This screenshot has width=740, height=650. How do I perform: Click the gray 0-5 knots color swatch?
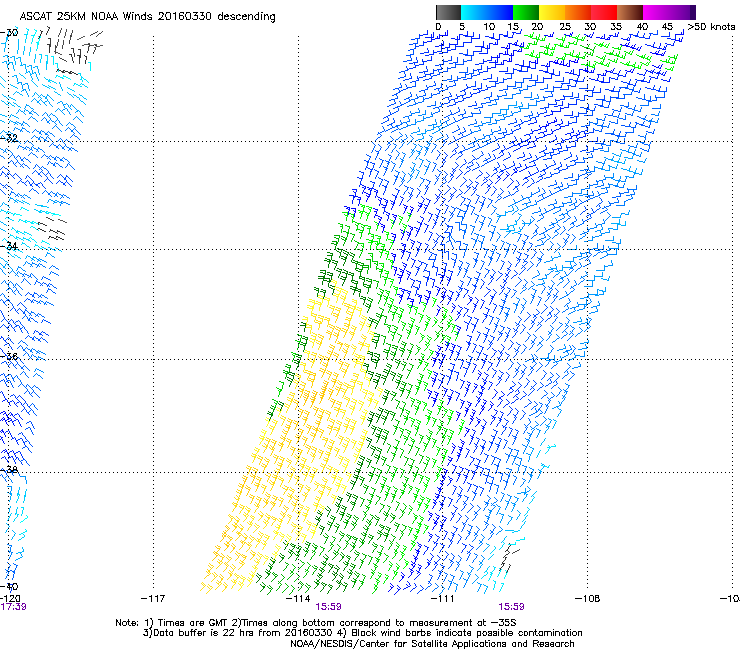(x=448, y=12)
